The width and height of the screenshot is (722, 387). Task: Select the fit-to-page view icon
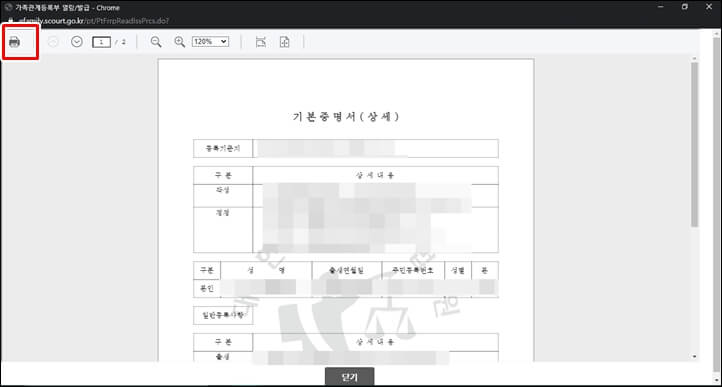pyautogui.click(x=285, y=42)
